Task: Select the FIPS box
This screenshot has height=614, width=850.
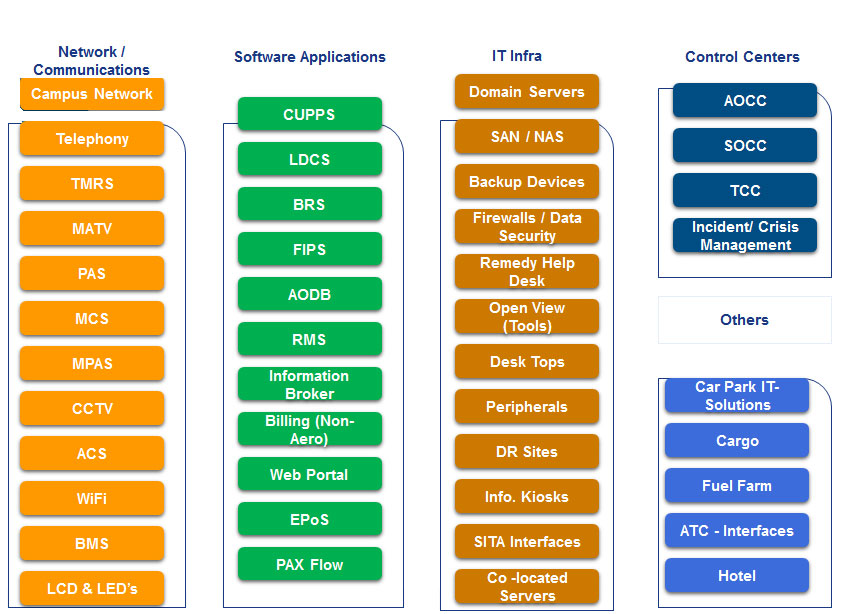Action: coord(310,249)
